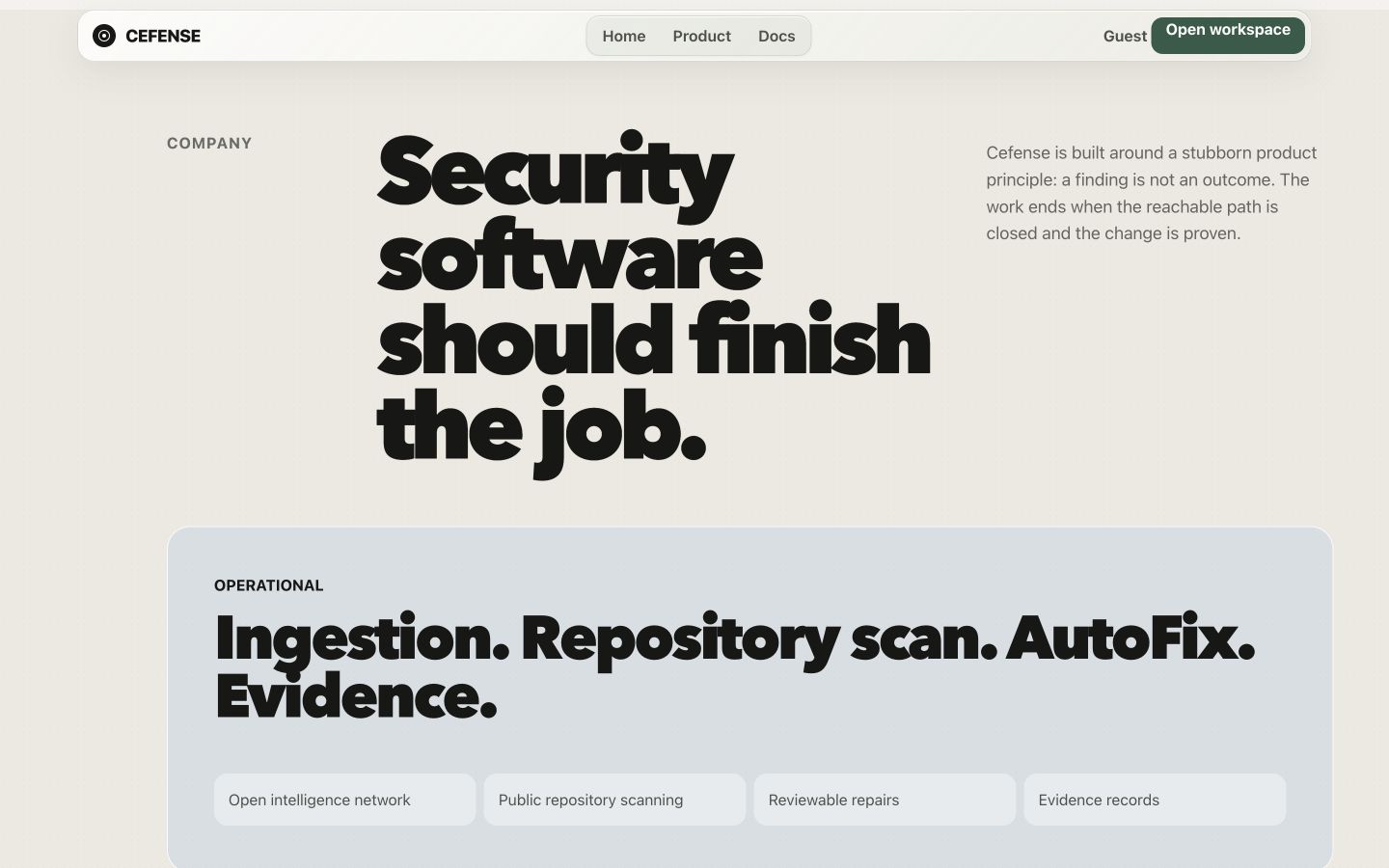Click 'the job.' line of the headline
Image resolution: width=1389 pixels, height=868 pixels.
pos(541,430)
